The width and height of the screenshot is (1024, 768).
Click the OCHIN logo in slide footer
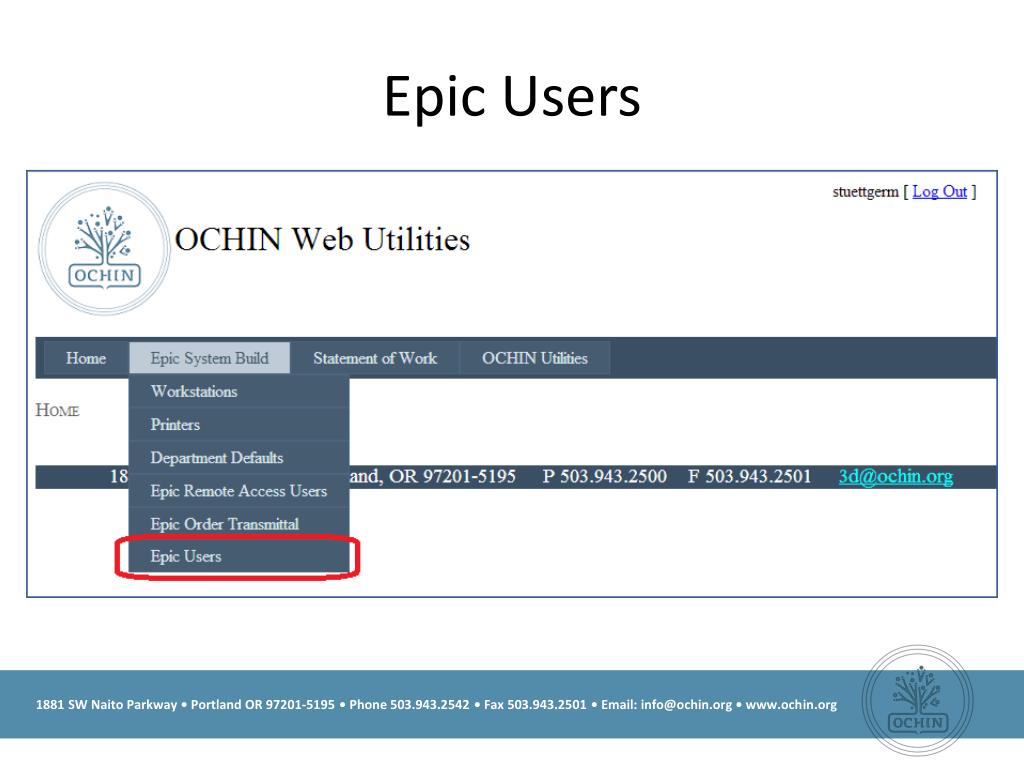pos(918,700)
